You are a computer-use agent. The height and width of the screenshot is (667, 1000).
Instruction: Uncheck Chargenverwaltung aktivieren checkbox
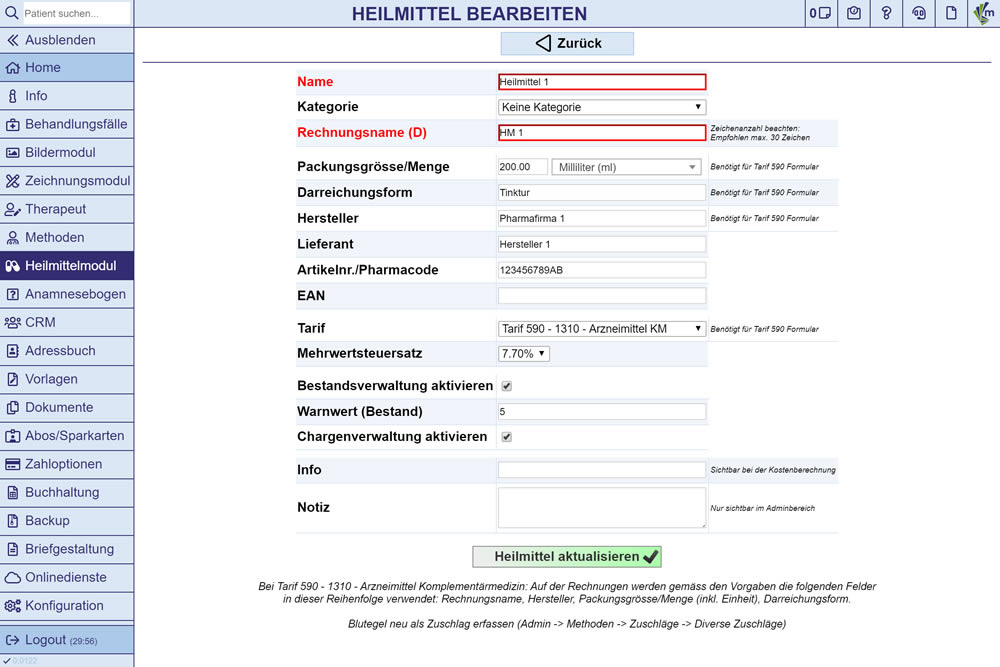coord(506,437)
